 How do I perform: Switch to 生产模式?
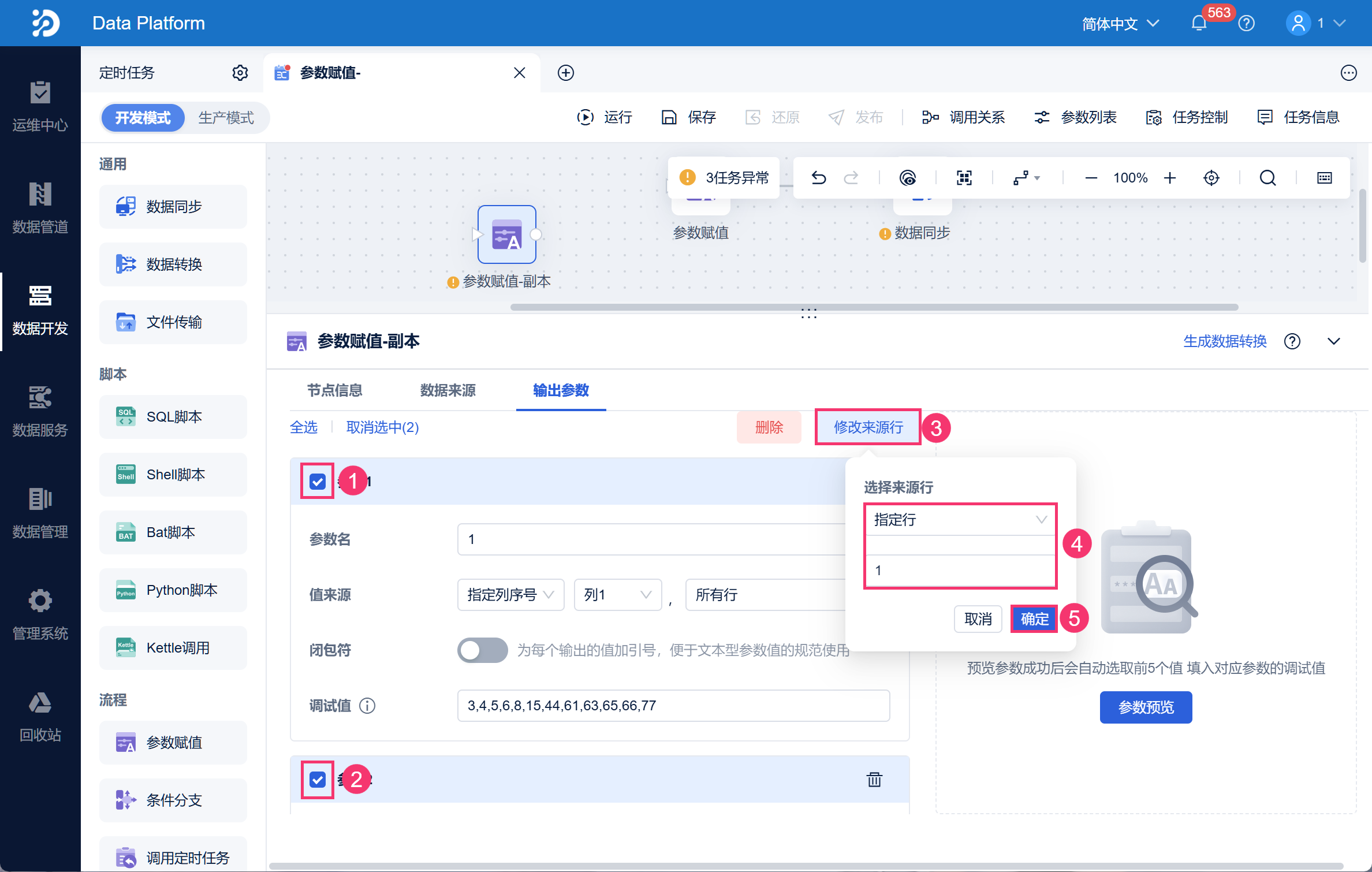(x=226, y=118)
